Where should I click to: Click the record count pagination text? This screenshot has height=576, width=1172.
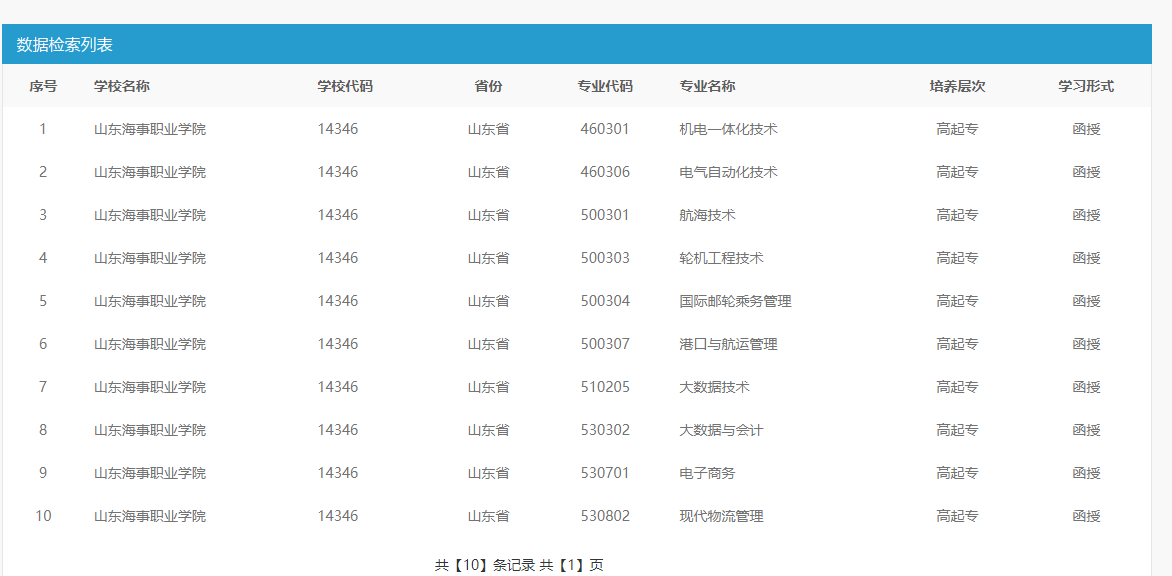(519, 565)
